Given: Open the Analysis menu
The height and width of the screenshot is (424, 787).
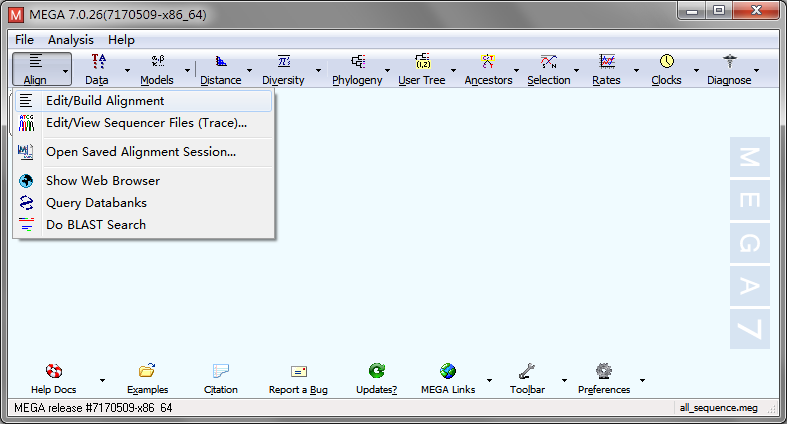Looking at the screenshot, I should pyautogui.click(x=71, y=40).
